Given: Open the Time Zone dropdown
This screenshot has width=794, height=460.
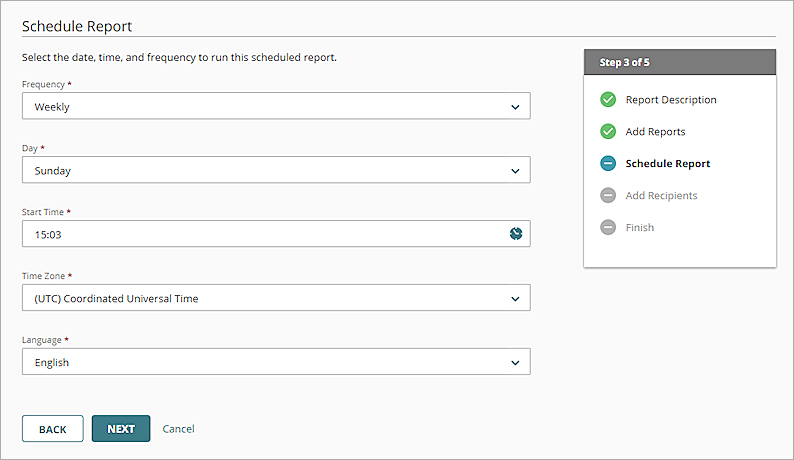Looking at the screenshot, I should 276,298.
